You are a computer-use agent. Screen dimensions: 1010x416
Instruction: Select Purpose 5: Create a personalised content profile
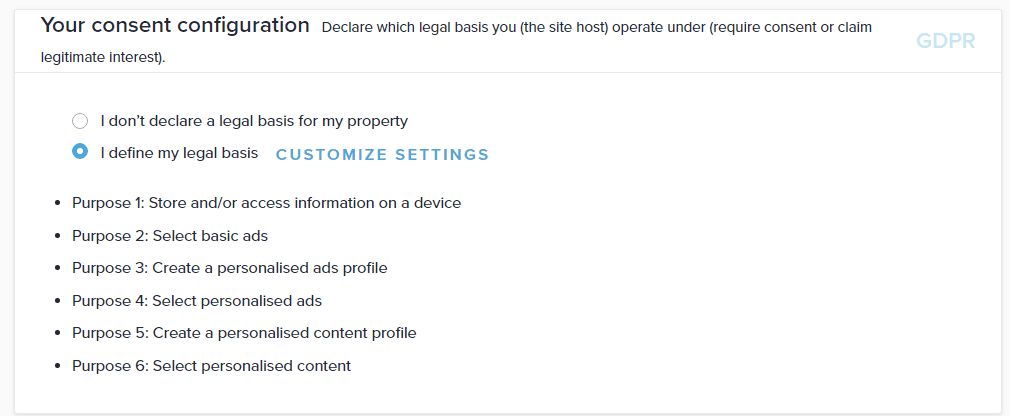pyautogui.click(x=244, y=333)
